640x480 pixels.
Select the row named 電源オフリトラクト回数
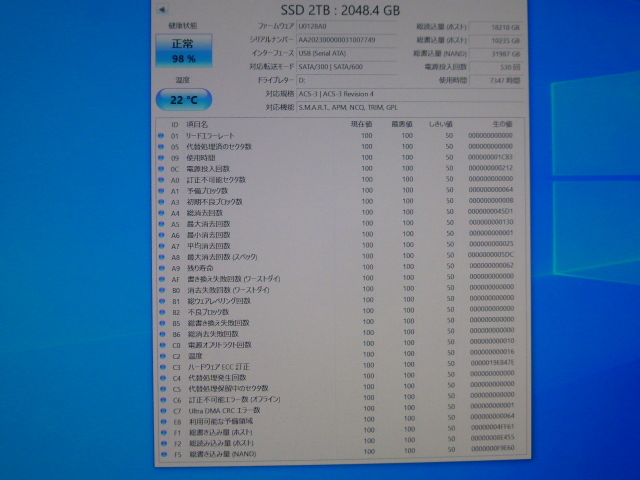[342, 345]
